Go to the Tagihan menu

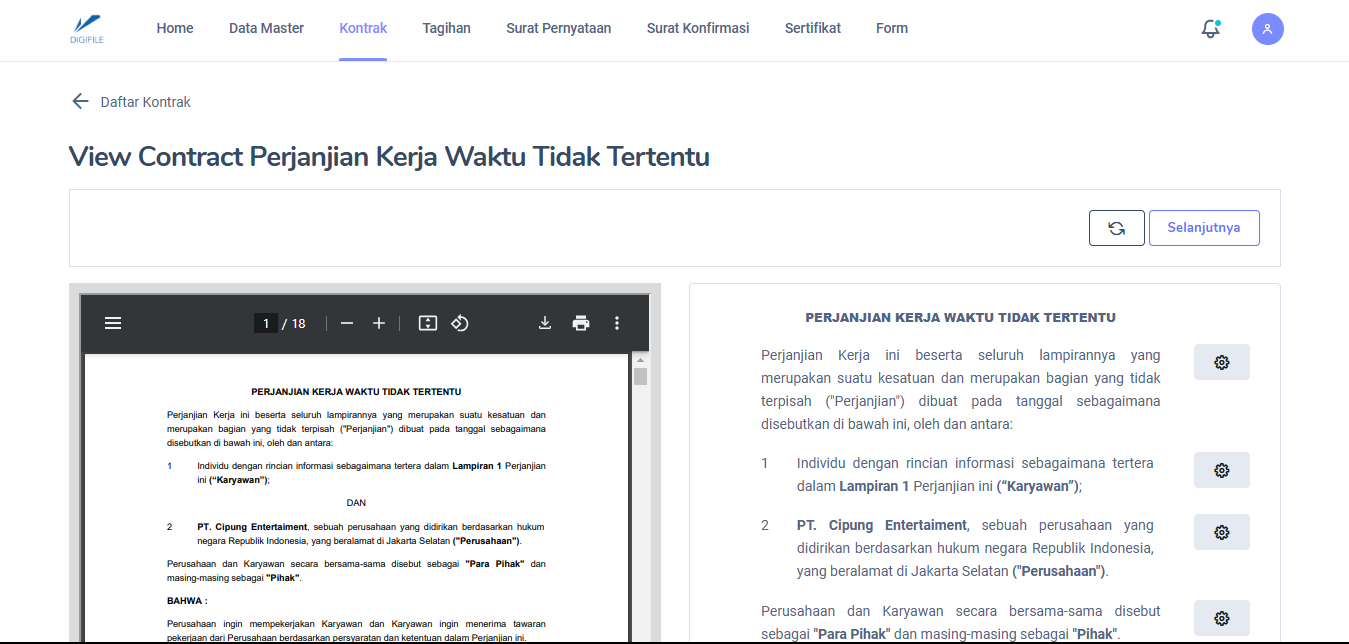[x=446, y=28]
